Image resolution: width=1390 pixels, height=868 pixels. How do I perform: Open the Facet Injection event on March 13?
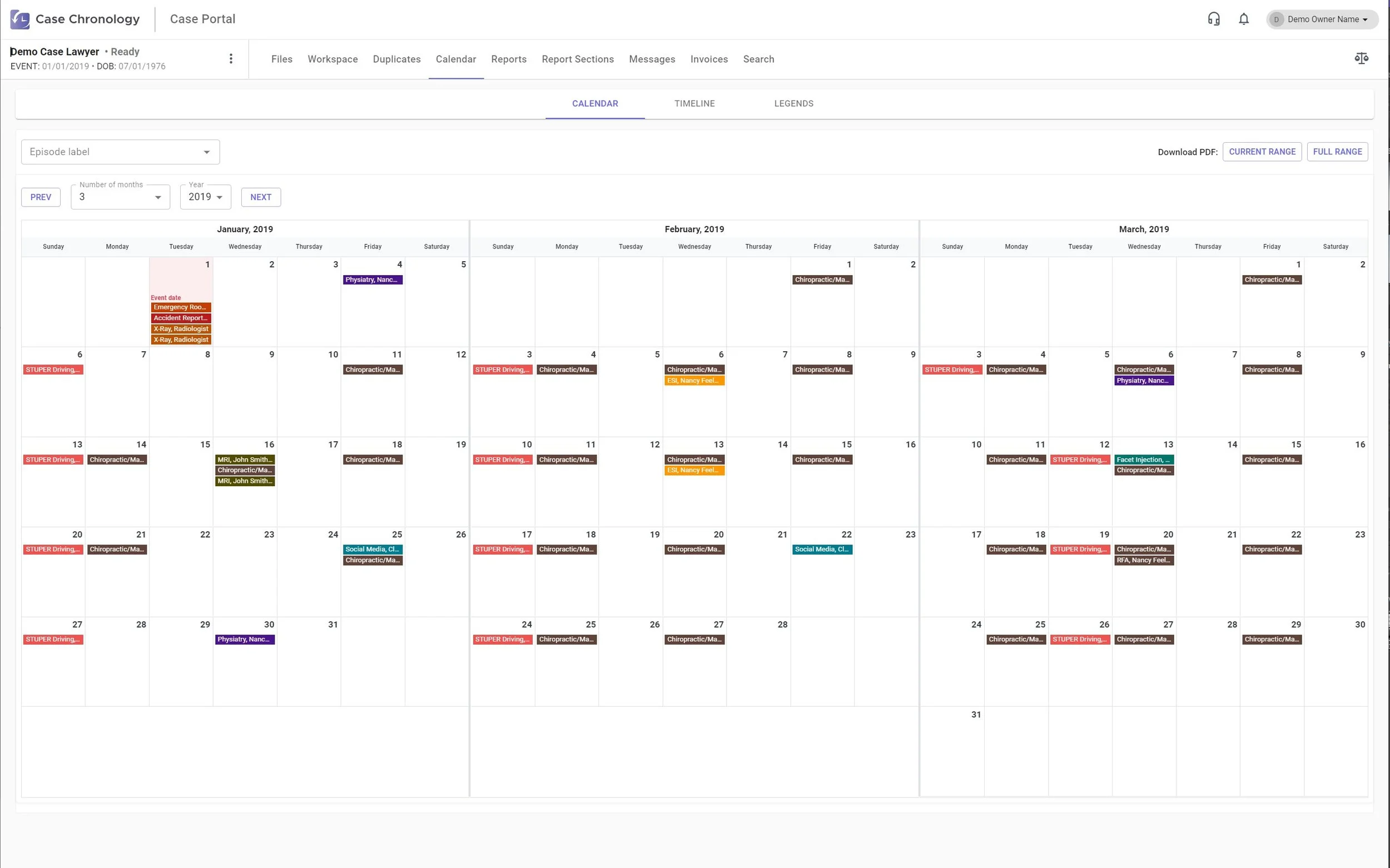point(1143,460)
